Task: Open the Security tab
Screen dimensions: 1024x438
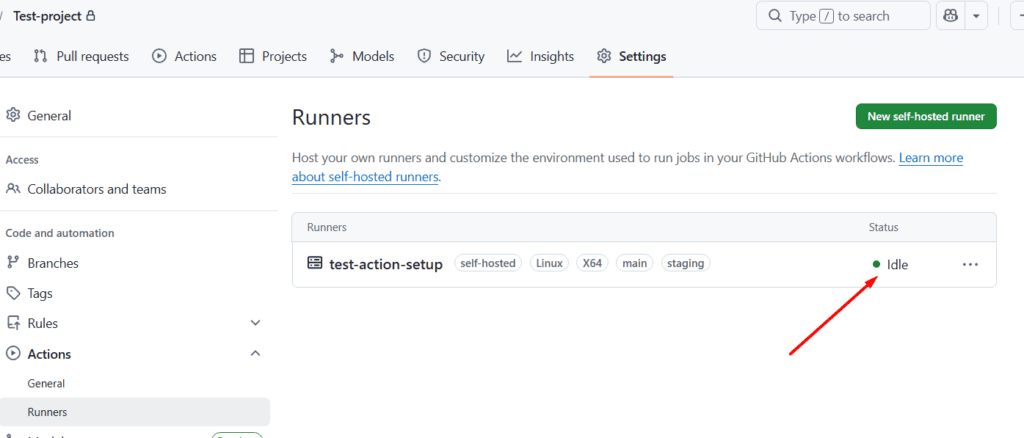Action: 451,56
